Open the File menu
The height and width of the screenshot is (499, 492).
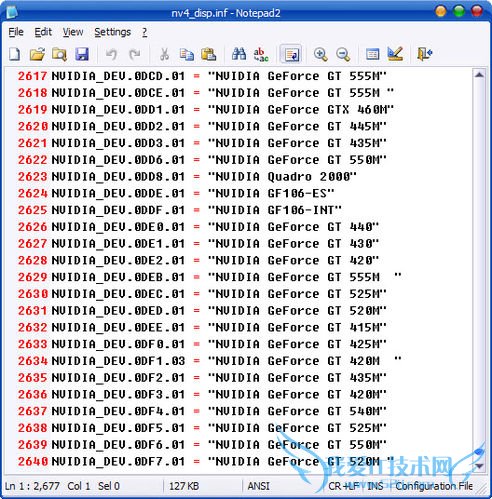pyautogui.click(x=16, y=32)
